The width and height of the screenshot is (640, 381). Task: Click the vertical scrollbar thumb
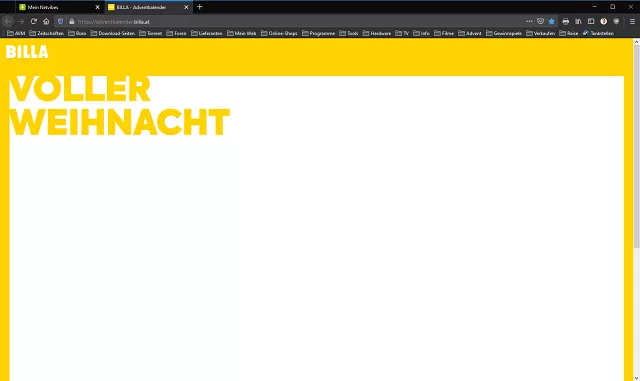(636, 146)
